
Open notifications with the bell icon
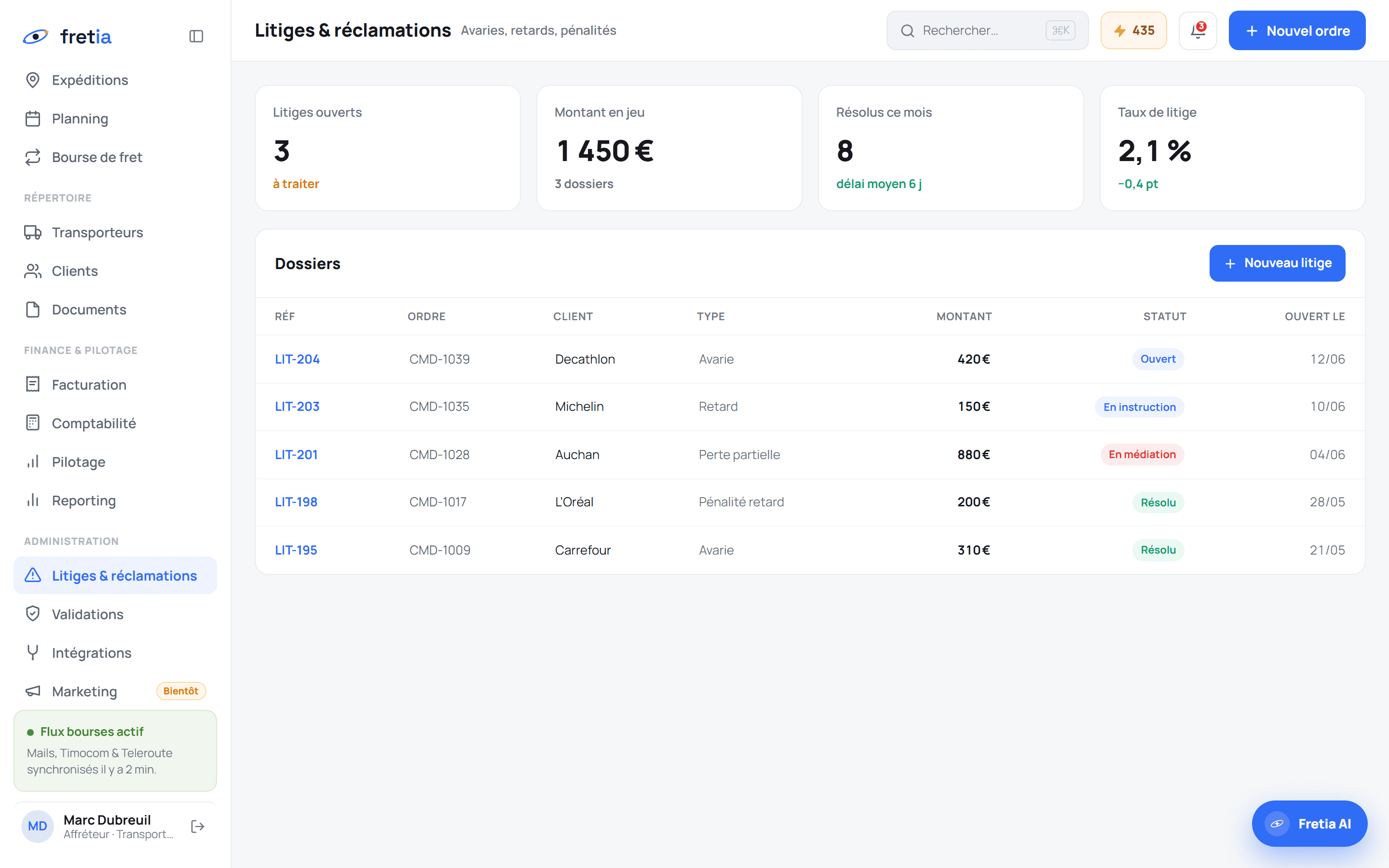point(1198,30)
